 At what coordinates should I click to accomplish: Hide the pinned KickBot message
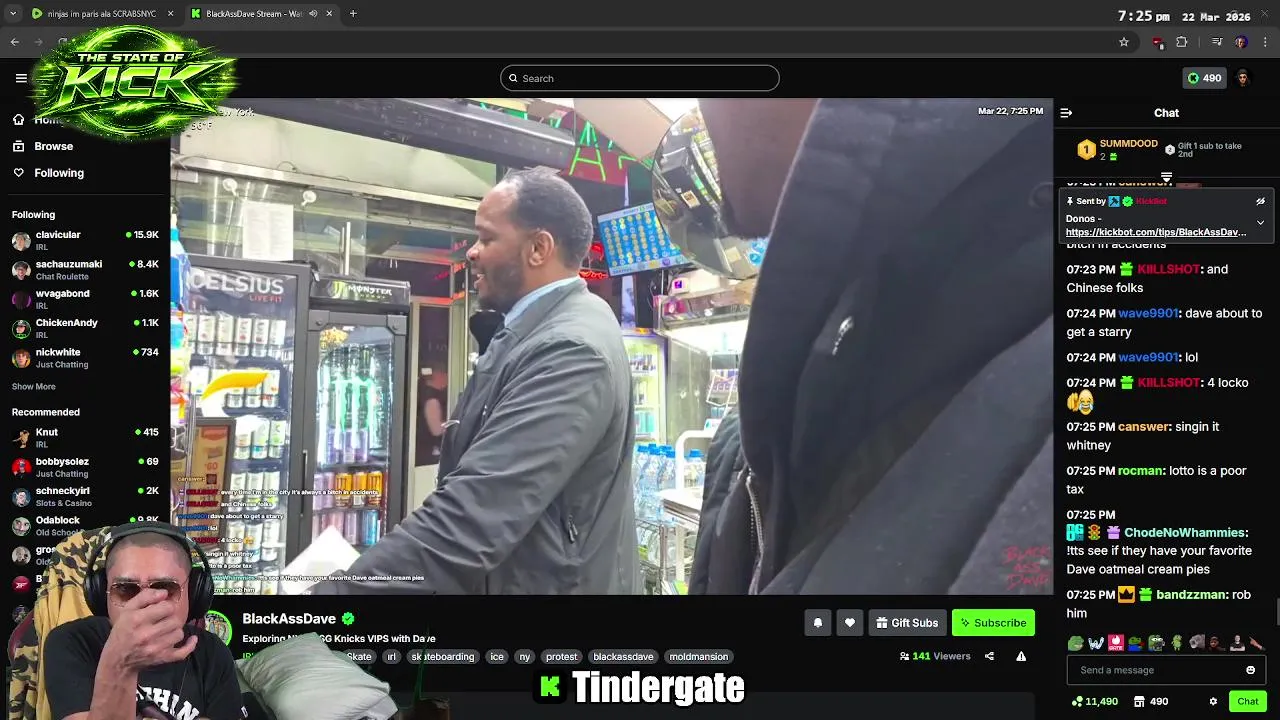tap(1260, 201)
